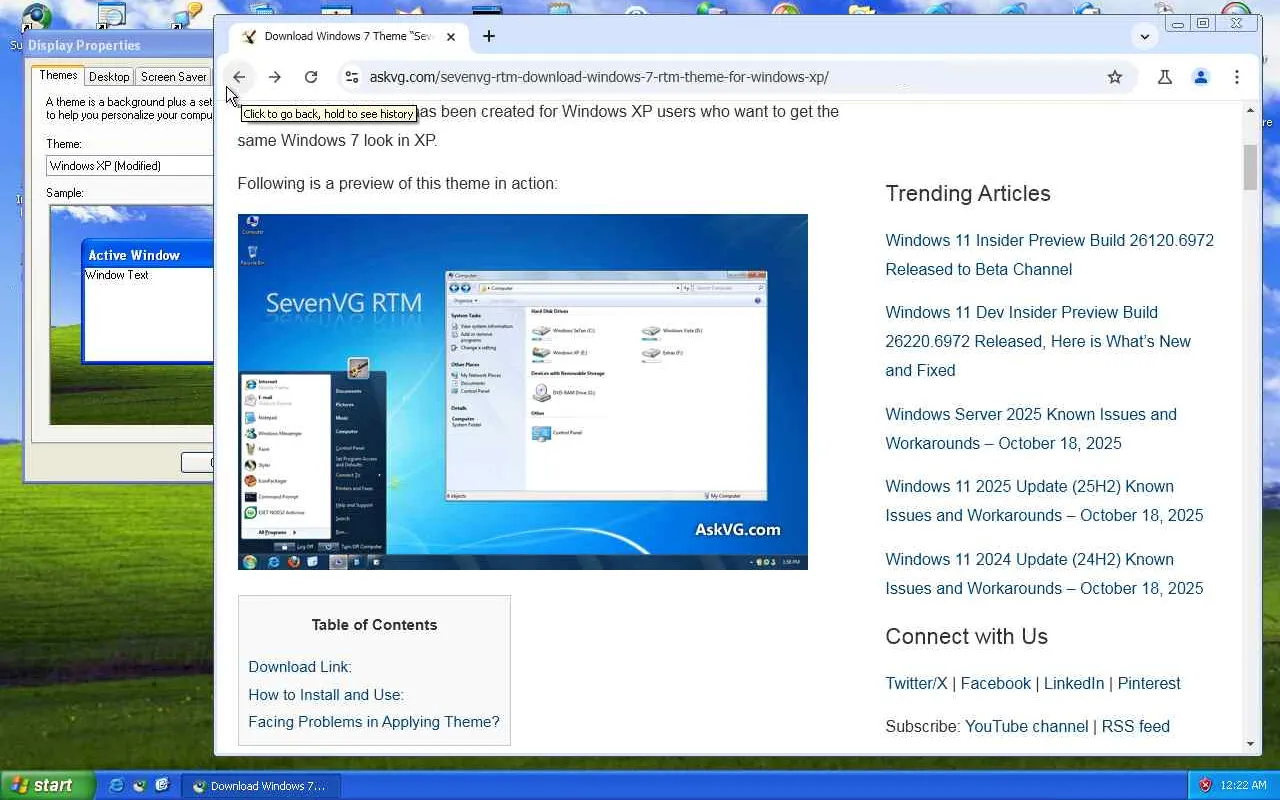The height and width of the screenshot is (800, 1280).
Task: Click the page scrollbar up arrow
Action: pyautogui.click(x=1250, y=110)
